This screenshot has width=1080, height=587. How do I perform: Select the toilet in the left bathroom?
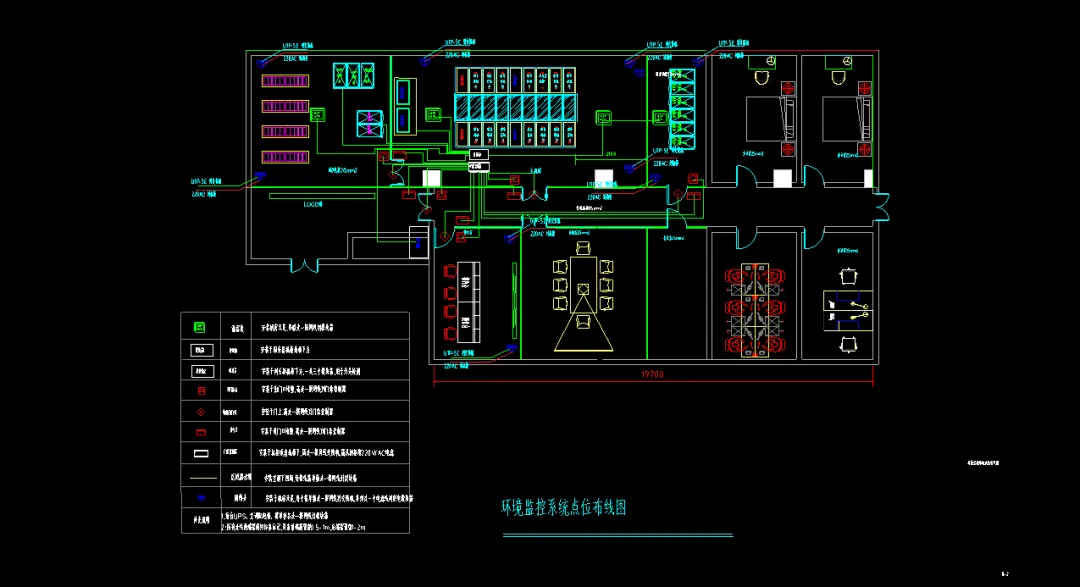(761, 77)
